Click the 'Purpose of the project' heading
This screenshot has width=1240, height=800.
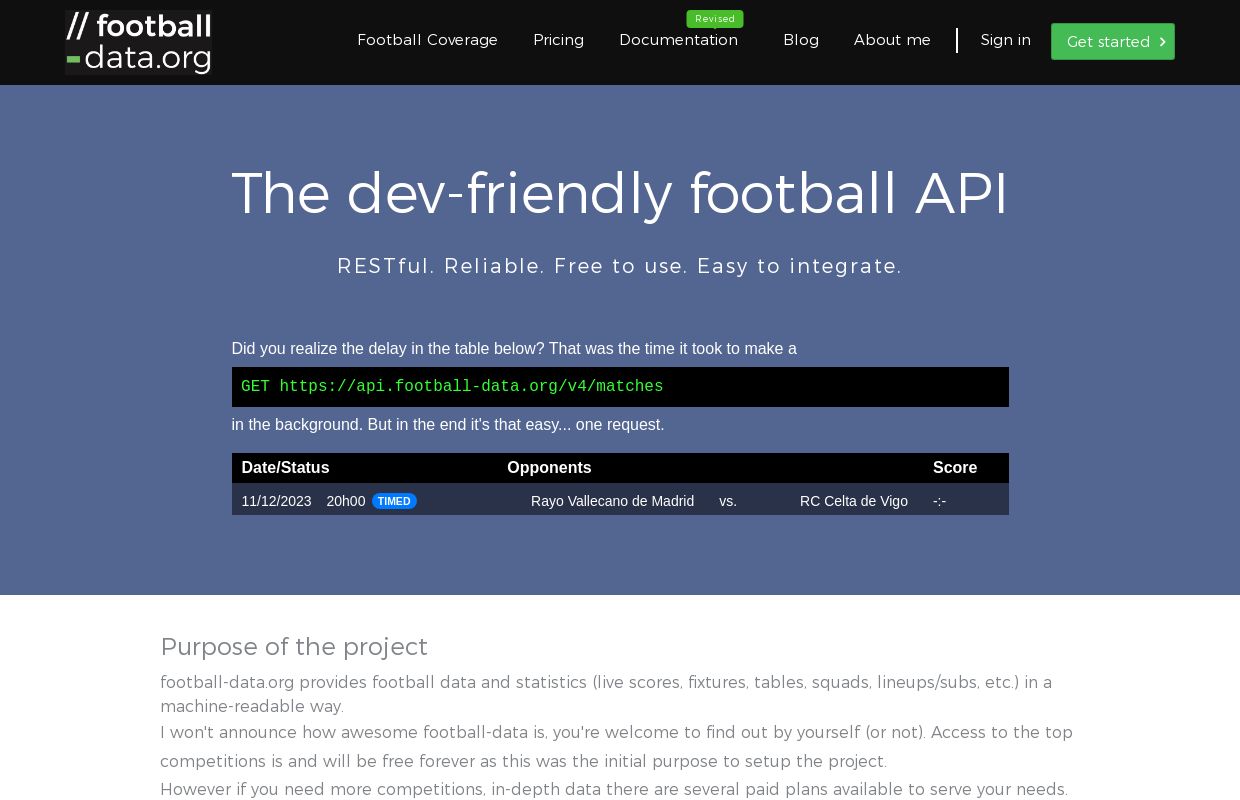294,647
